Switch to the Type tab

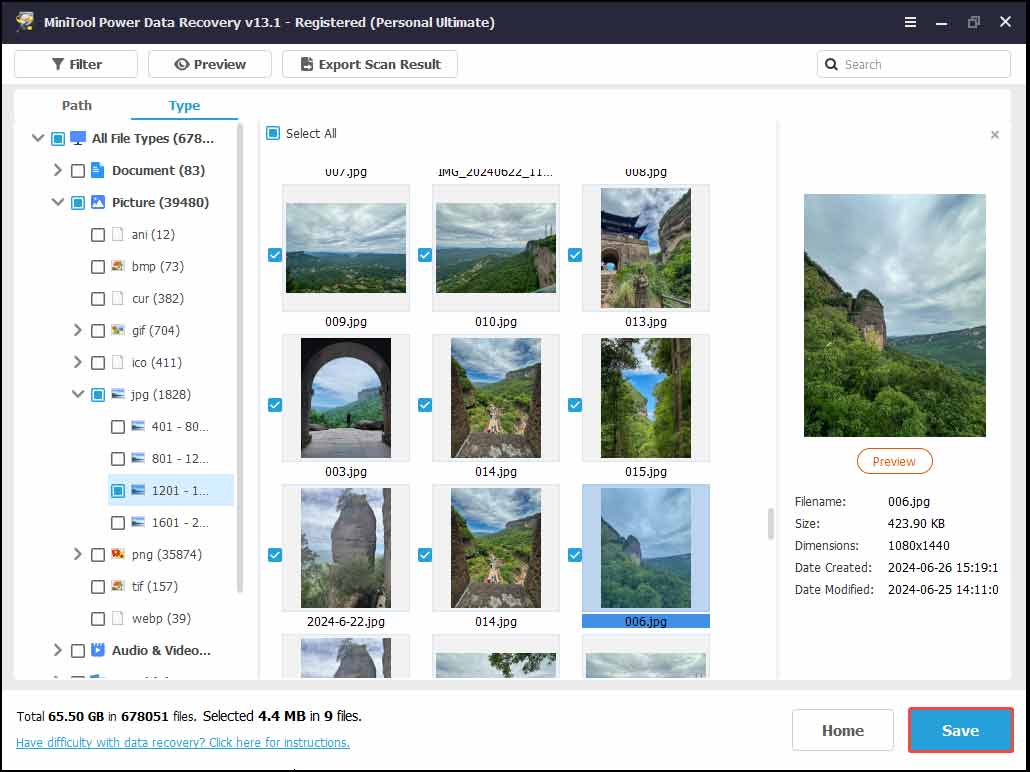pyautogui.click(x=184, y=105)
